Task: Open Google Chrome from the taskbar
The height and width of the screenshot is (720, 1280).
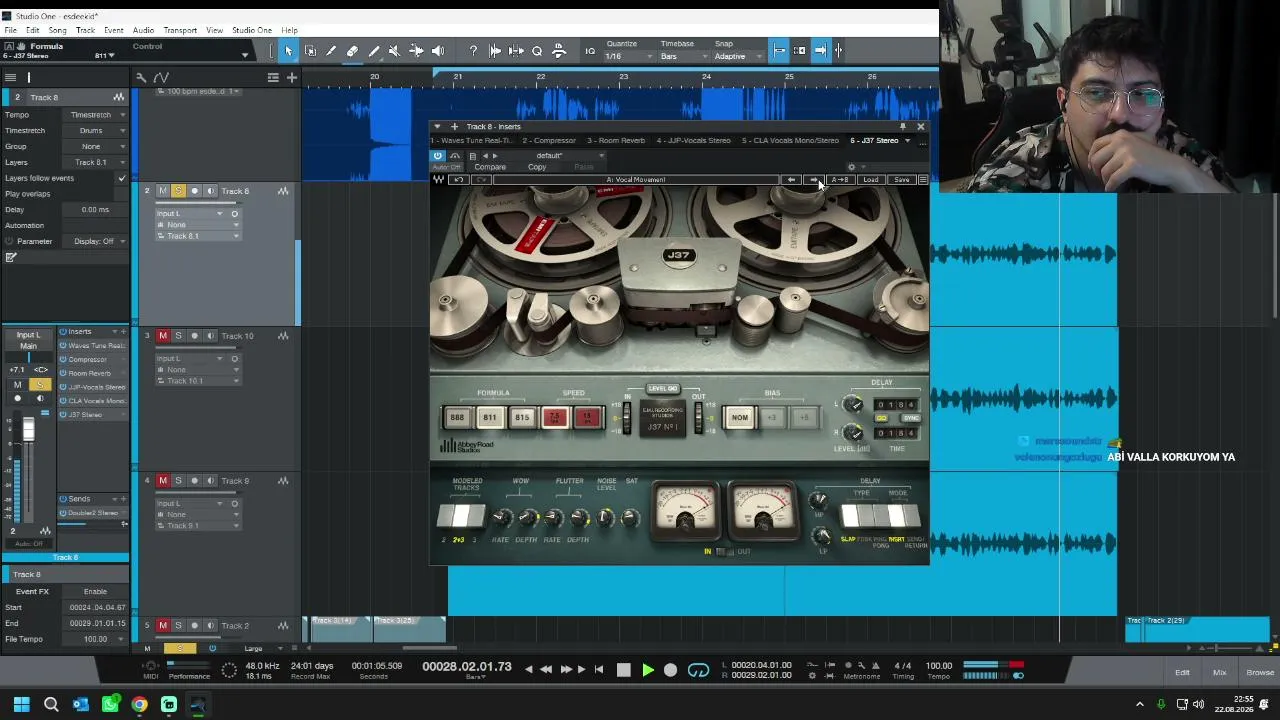Action: pos(139,705)
